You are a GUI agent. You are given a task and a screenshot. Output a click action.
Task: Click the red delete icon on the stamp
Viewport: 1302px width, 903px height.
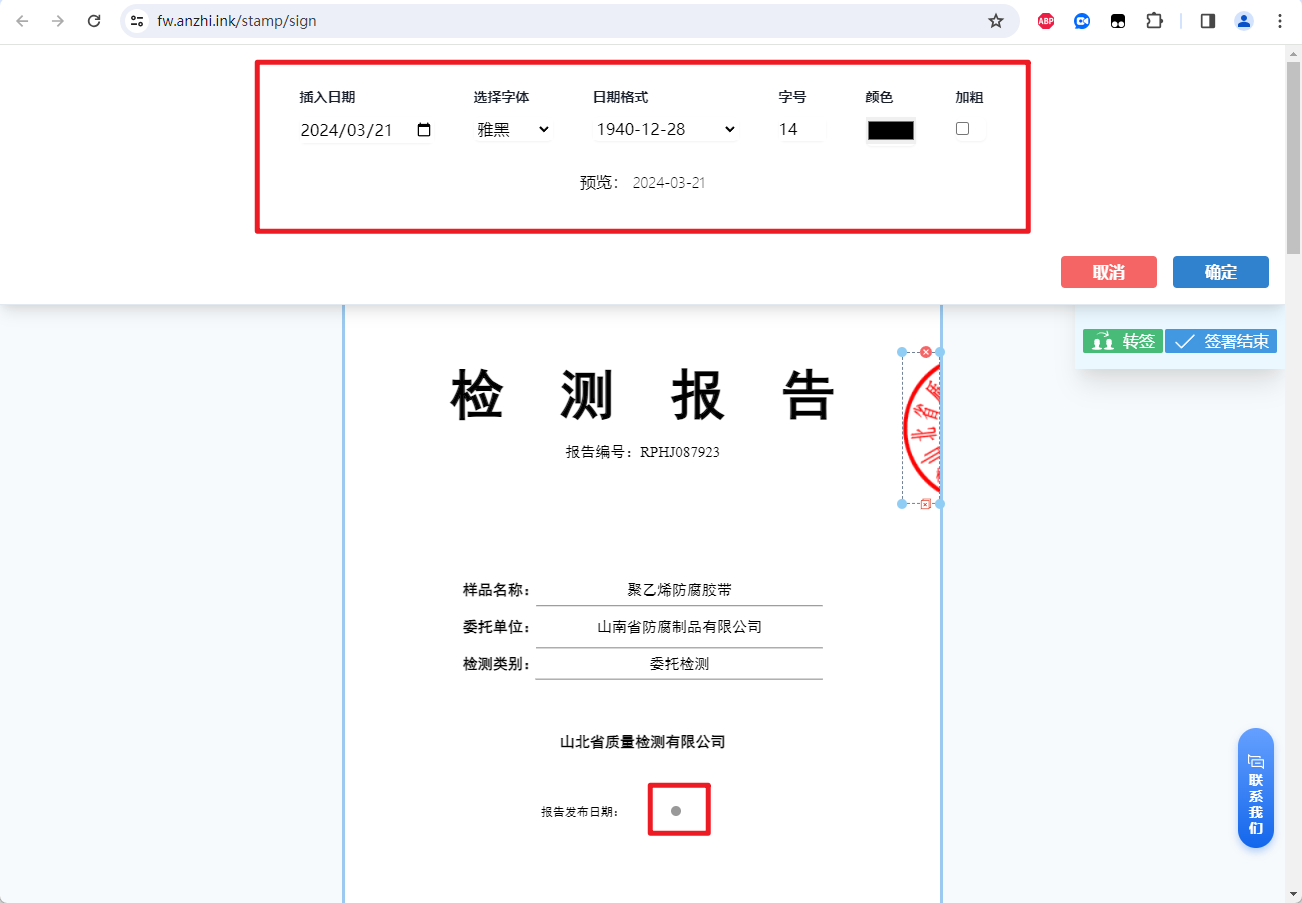pyautogui.click(x=926, y=352)
